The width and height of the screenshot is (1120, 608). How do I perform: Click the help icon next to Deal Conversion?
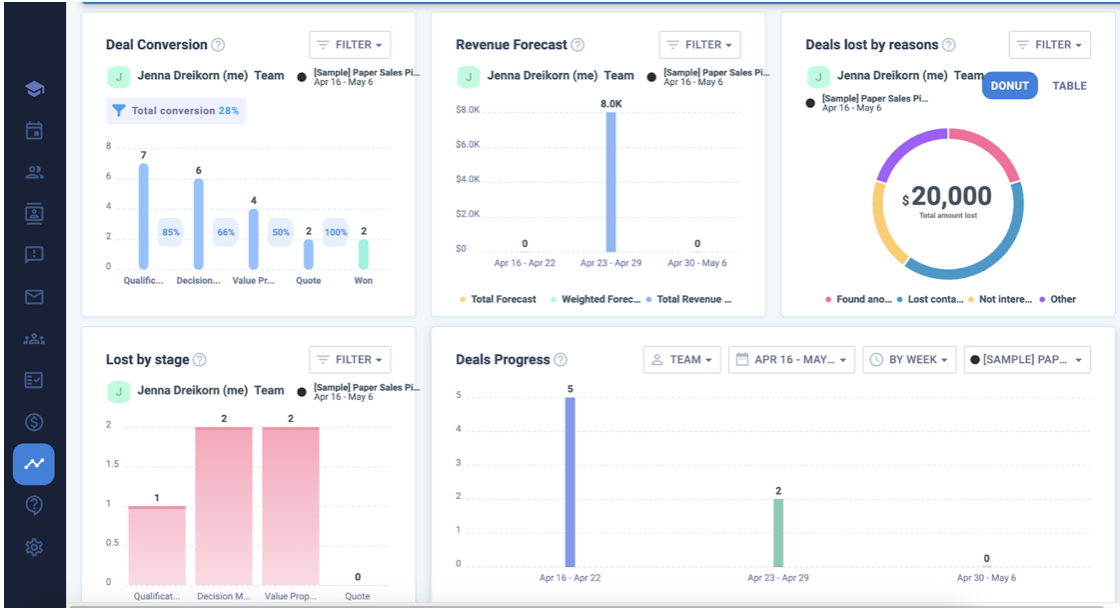[x=218, y=45]
